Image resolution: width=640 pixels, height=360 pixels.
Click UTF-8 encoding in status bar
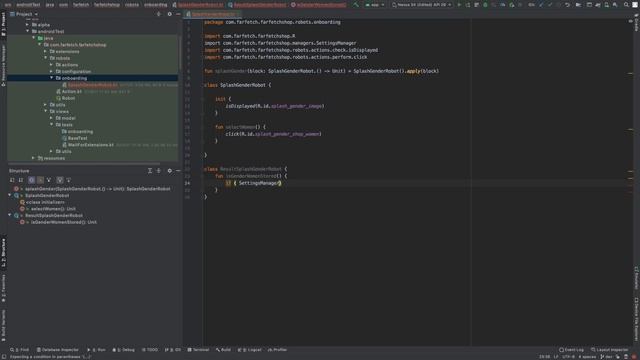[x=568, y=357]
